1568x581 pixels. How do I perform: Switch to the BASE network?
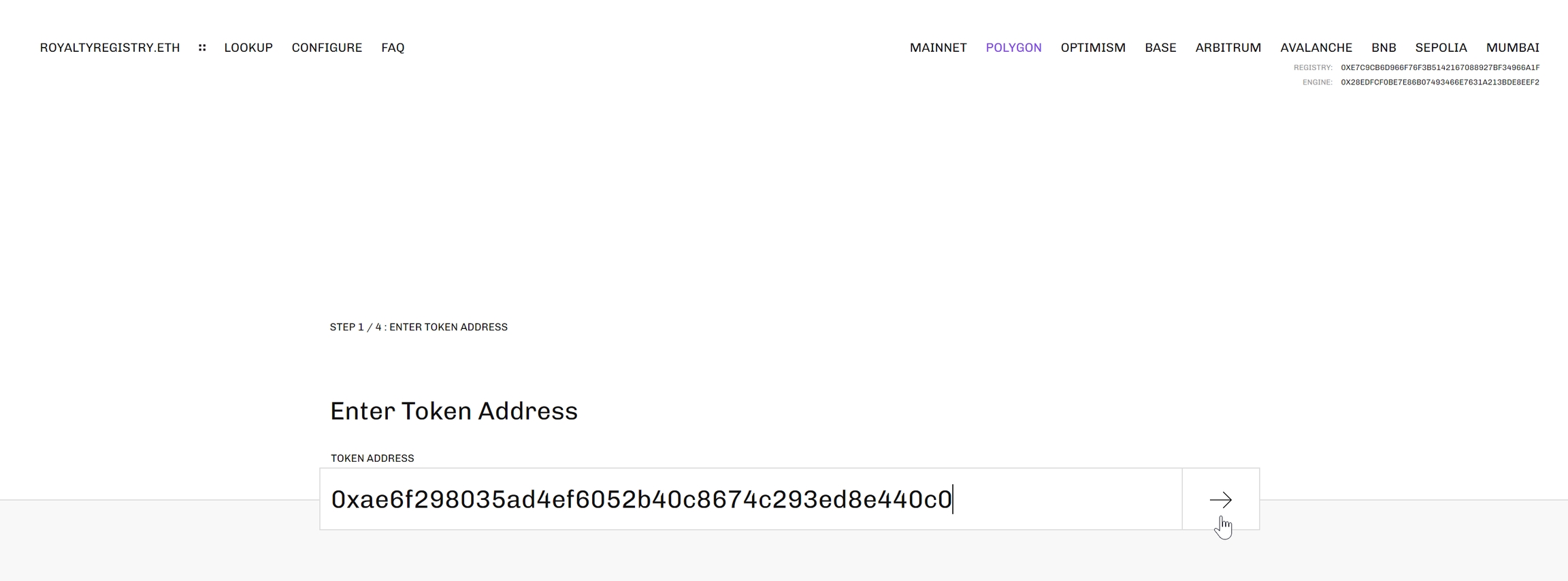[x=1160, y=47]
